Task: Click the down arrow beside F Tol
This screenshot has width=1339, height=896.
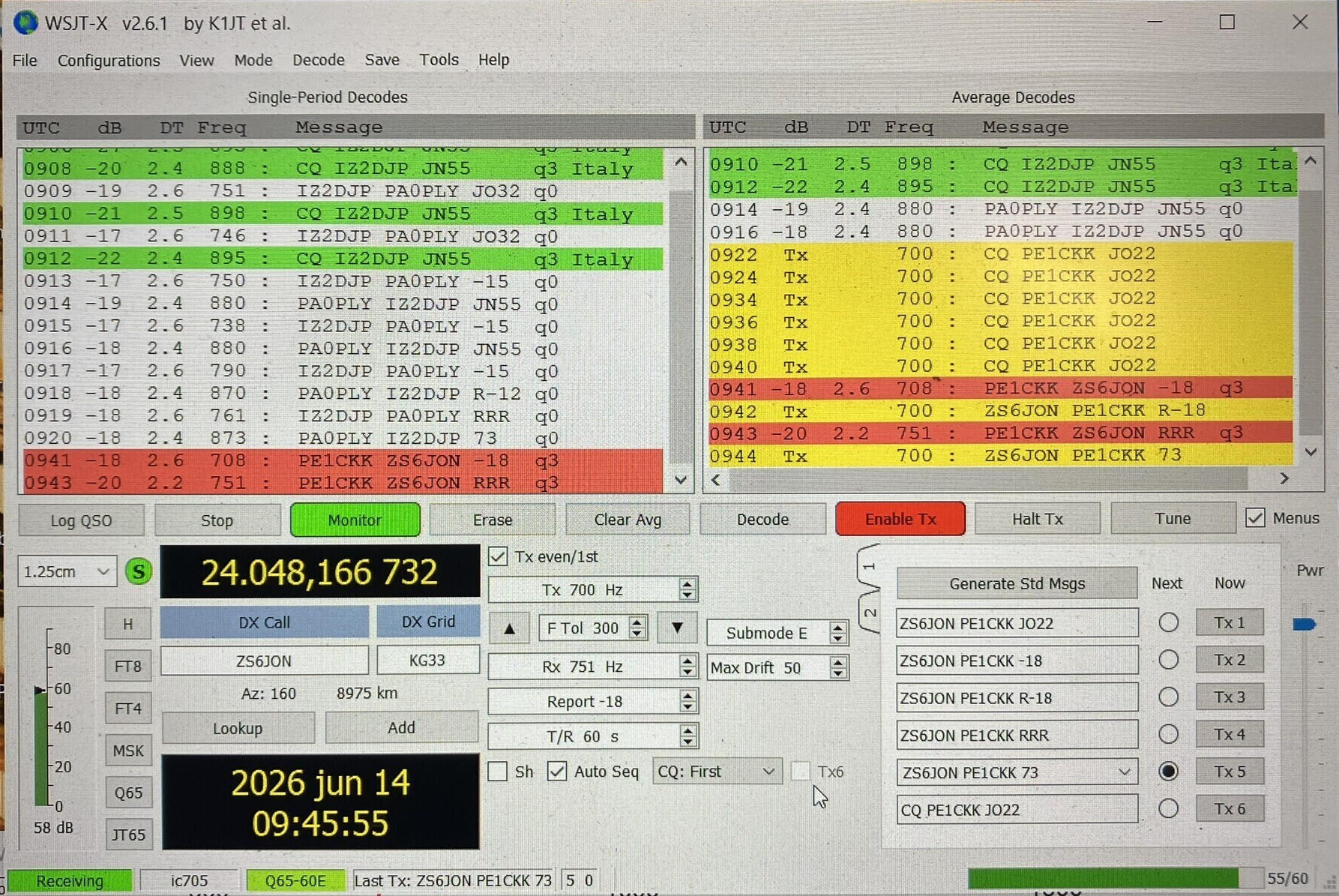Action: point(677,628)
